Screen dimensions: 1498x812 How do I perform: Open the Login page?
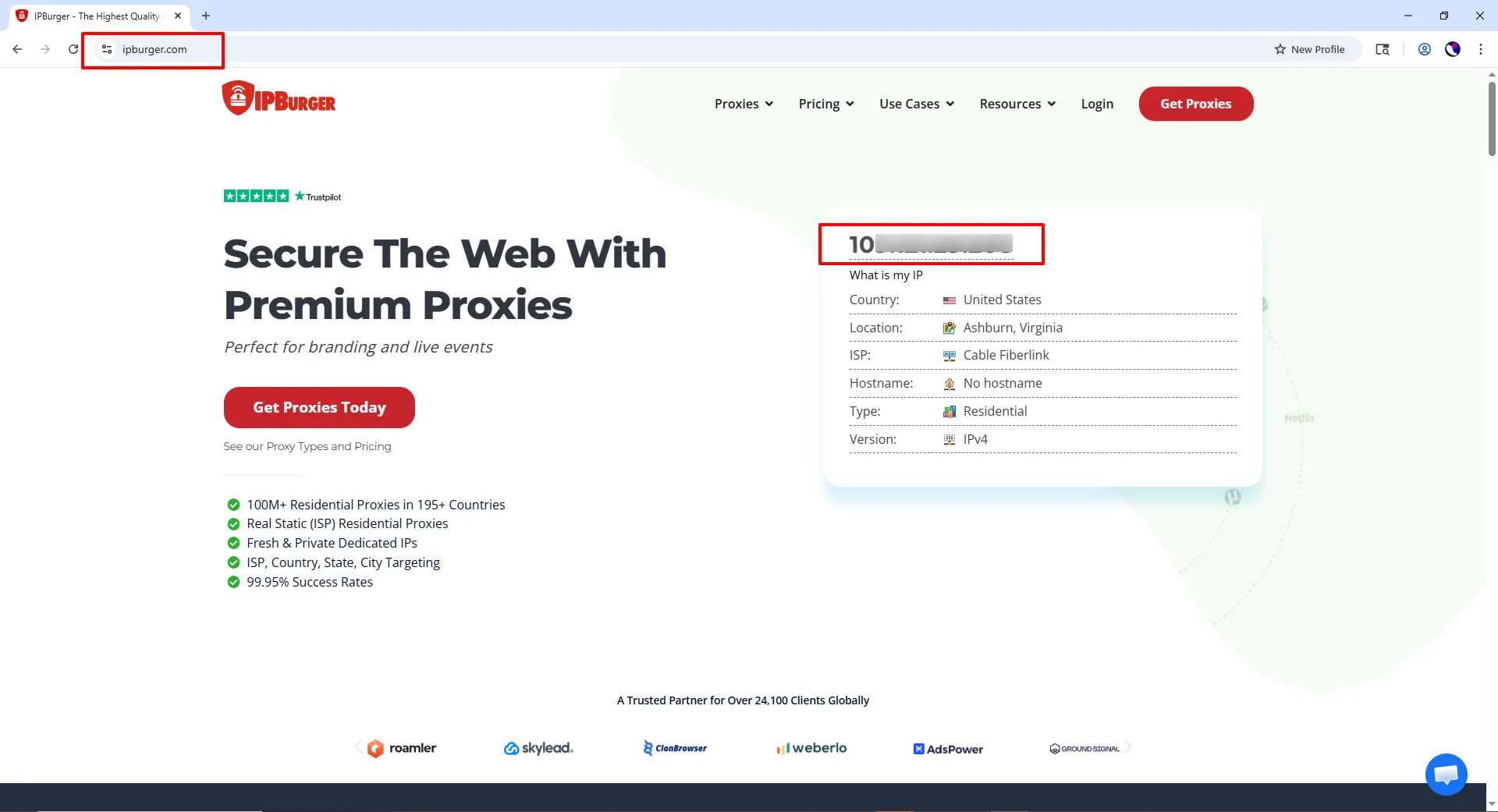[x=1097, y=104]
